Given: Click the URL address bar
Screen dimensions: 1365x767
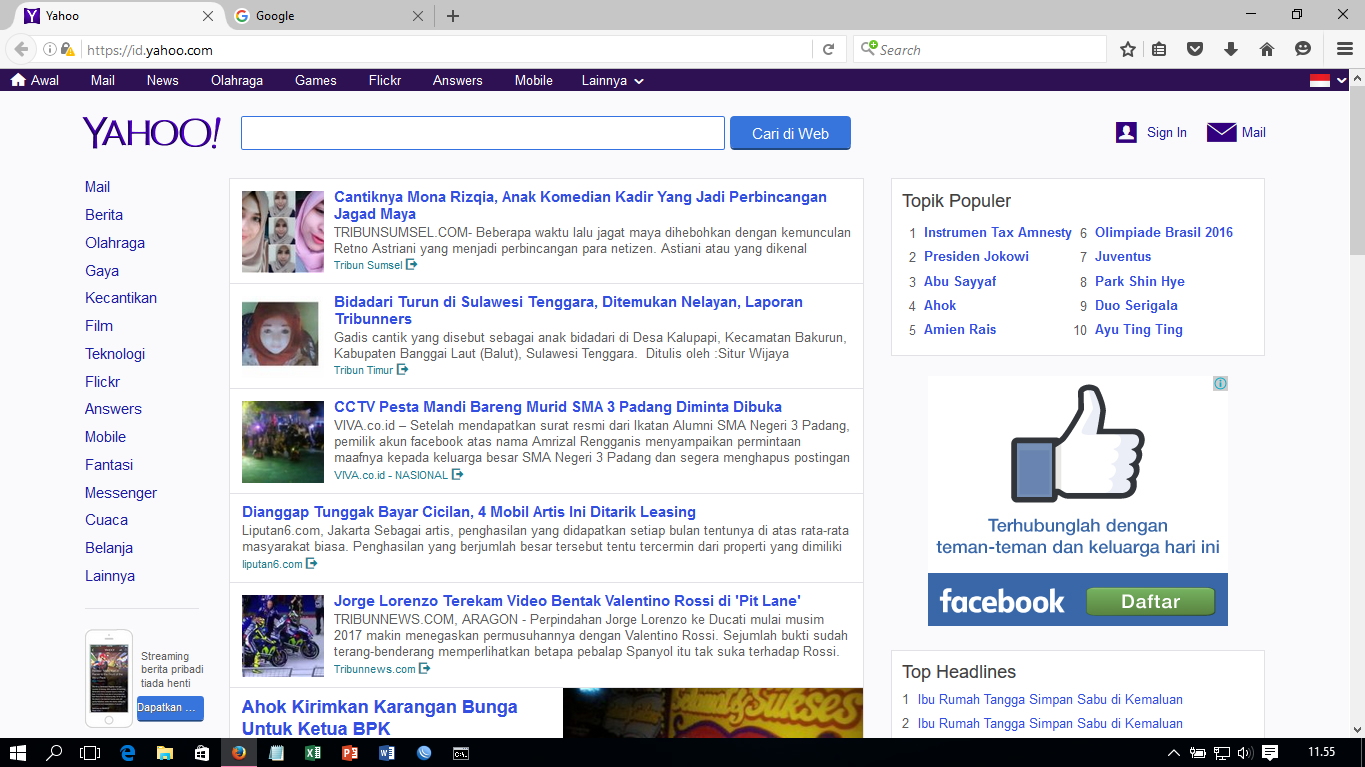Looking at the screenshot, I should pyautogui.click(x=445, y=50).
